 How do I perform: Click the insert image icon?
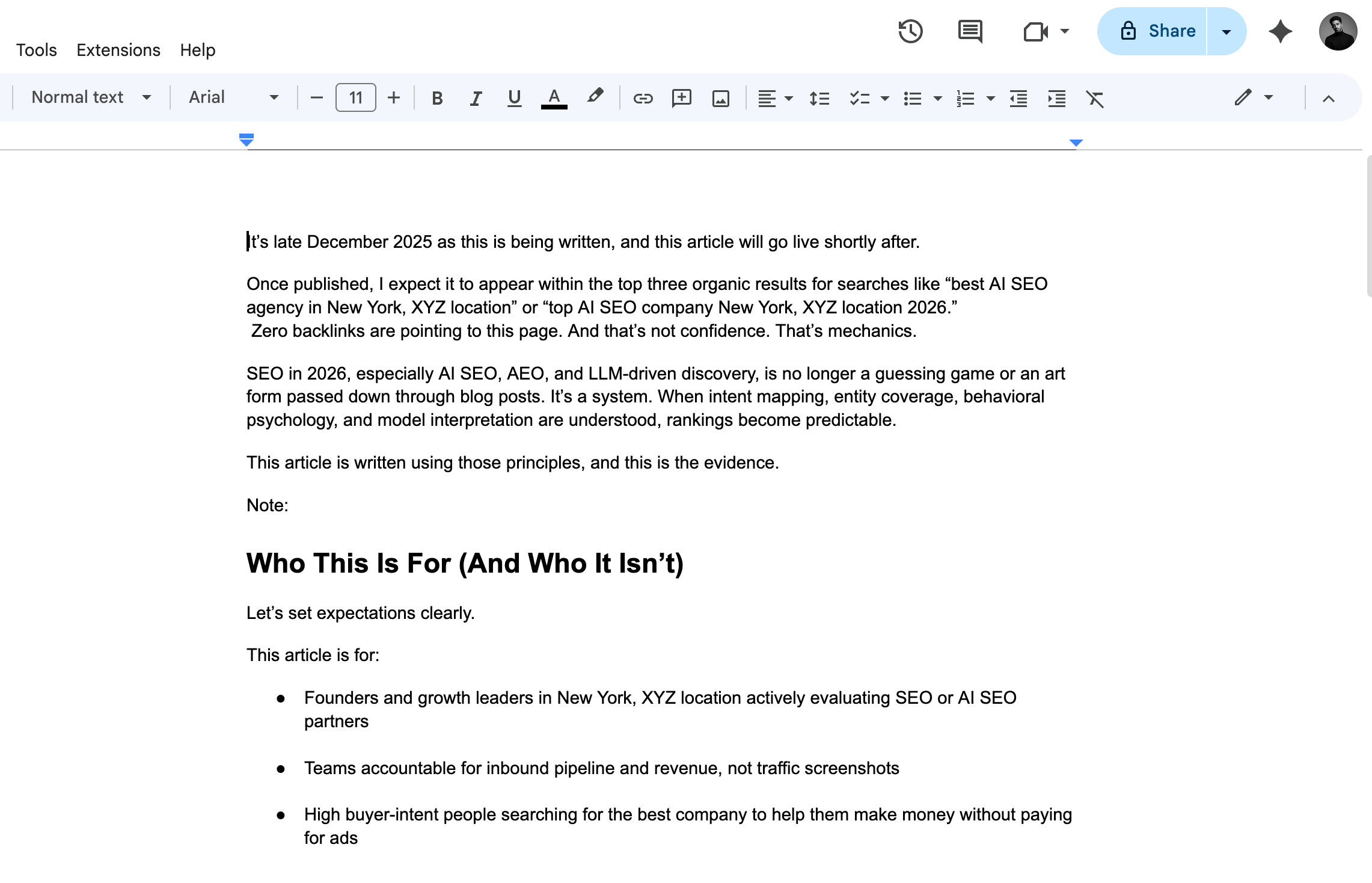(x=720, y=98)
